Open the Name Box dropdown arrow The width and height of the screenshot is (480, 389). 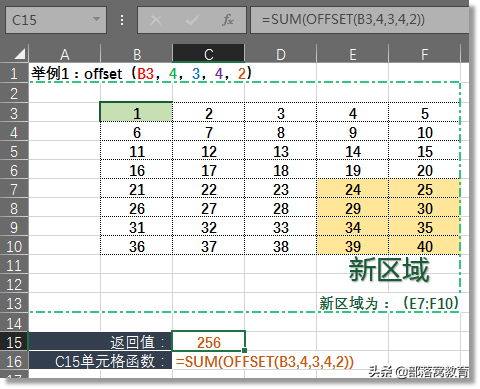[x=96, y=19]
